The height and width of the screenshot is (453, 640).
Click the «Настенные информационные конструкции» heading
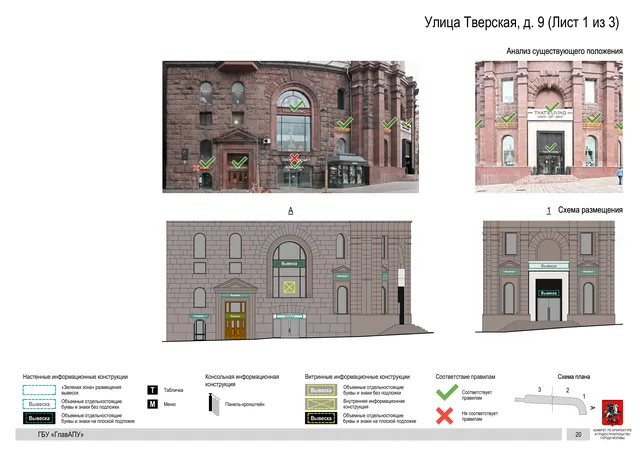tap(75, 377)
